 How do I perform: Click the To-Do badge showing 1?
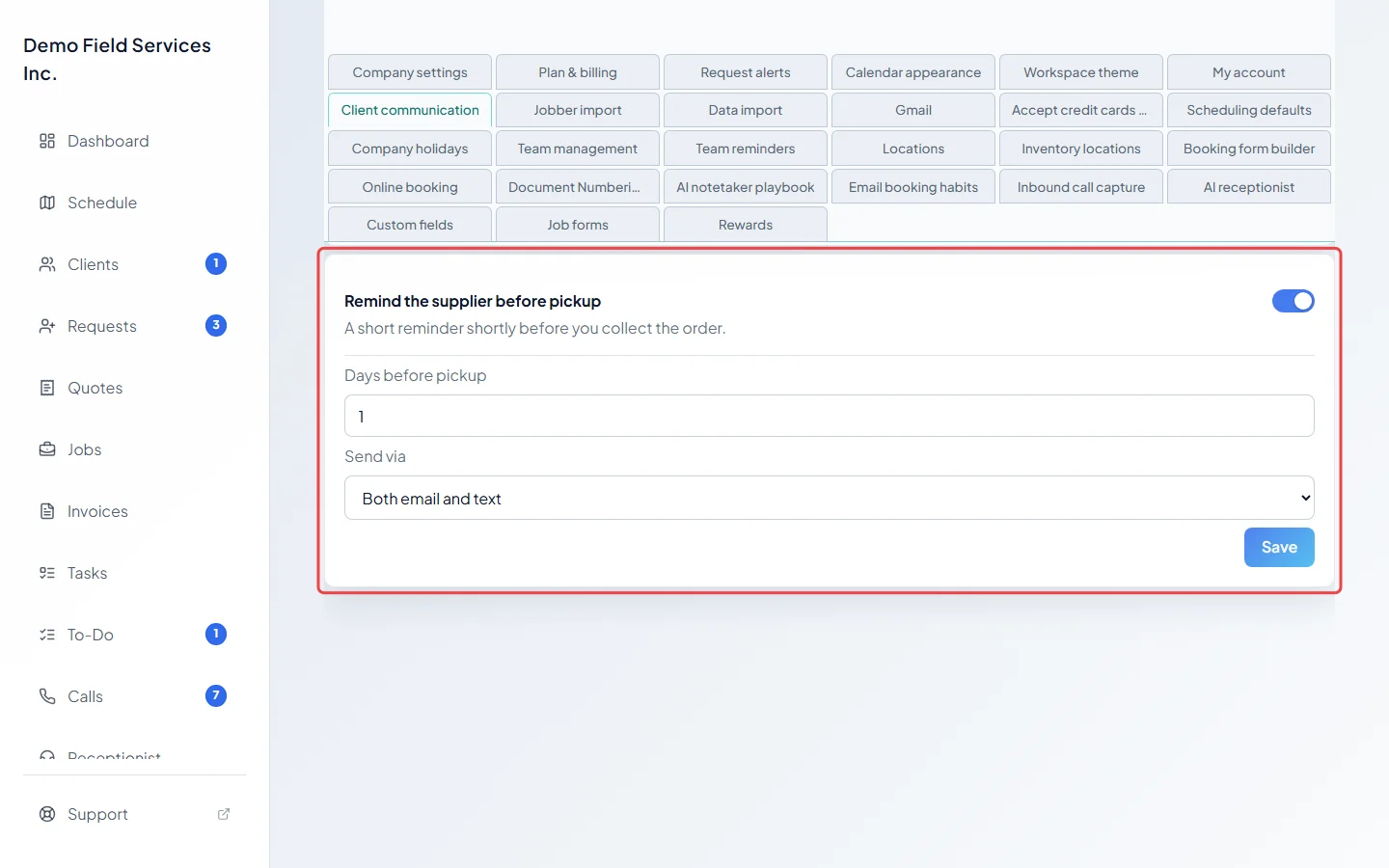[216, 634]
